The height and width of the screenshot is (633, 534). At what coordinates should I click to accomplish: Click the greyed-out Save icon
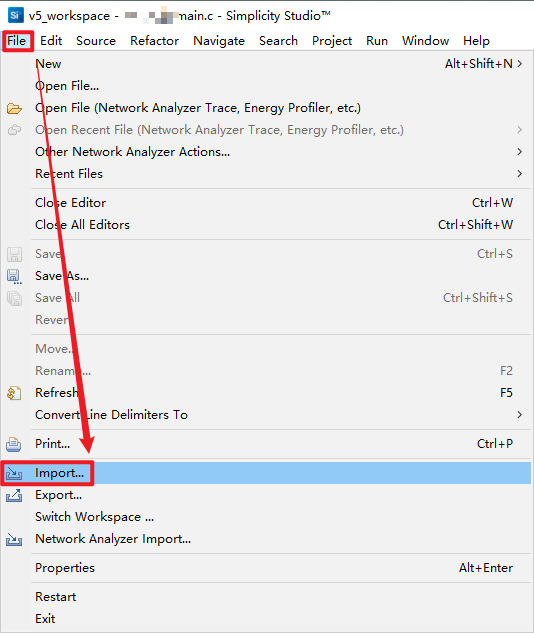[14, 254]
